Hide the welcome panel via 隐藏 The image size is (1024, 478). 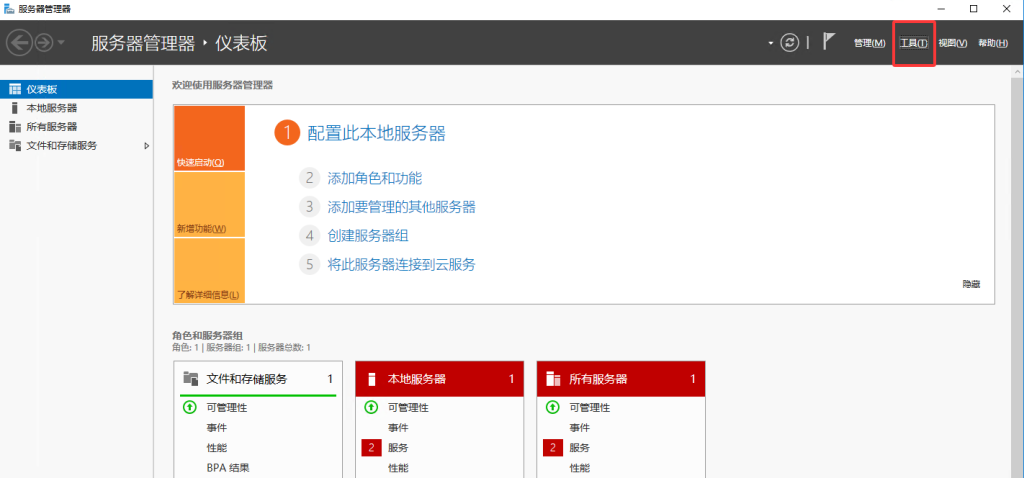pyautogui.click(x=971, y=285)
